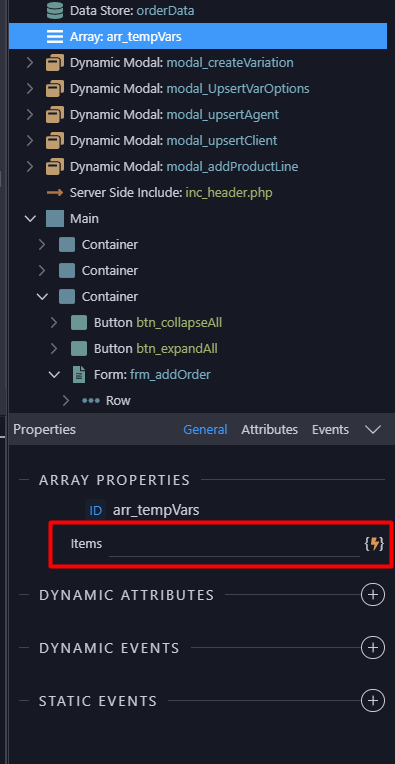The width and height of the screenshot is (395, 764).
Task: Click the lightning dynamic data picker for Items
Action: pos(374,544)
